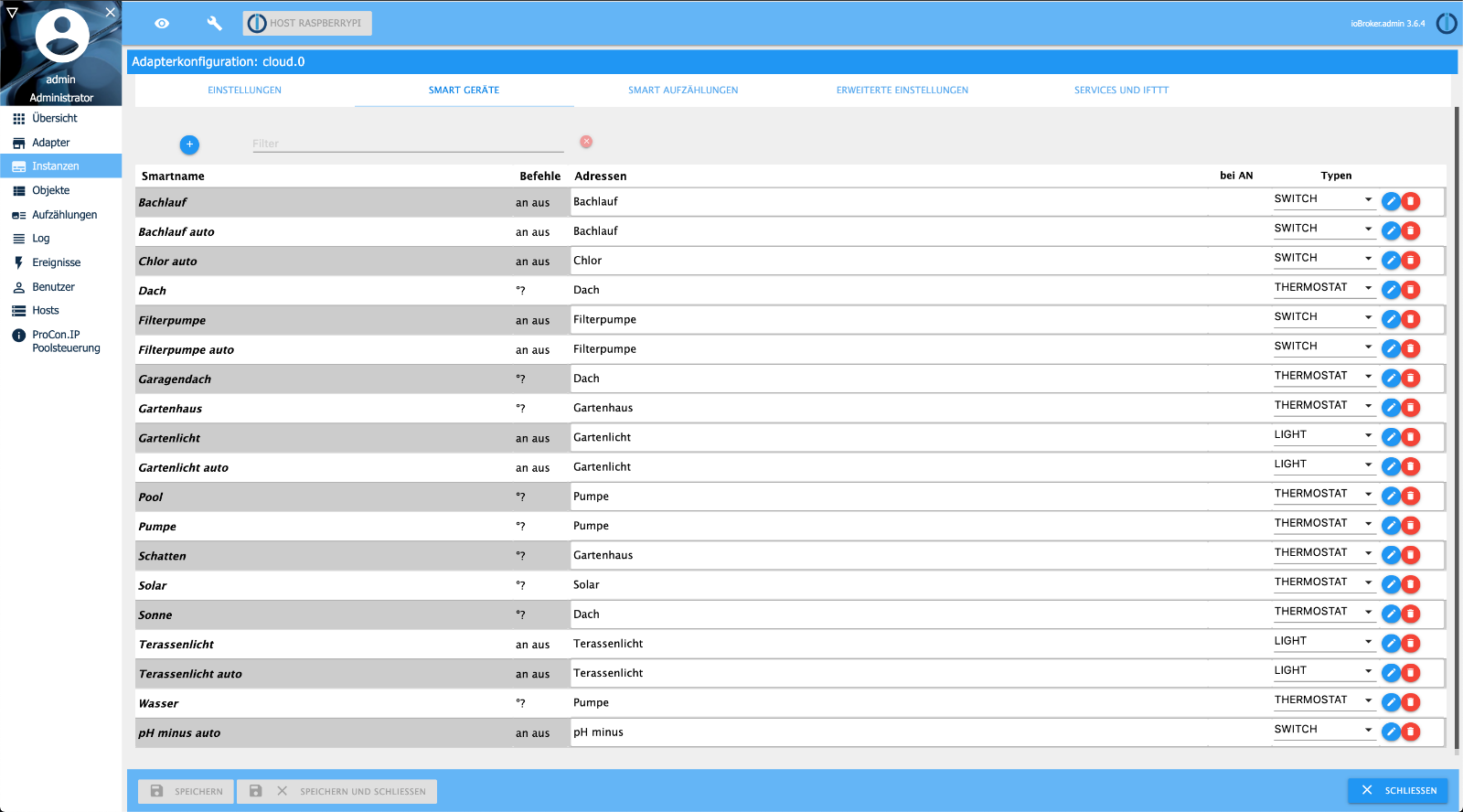Screen dimensions: 1463x812
Task: Switch to the Einstellungen tab
Action: [x=244, y=91]
